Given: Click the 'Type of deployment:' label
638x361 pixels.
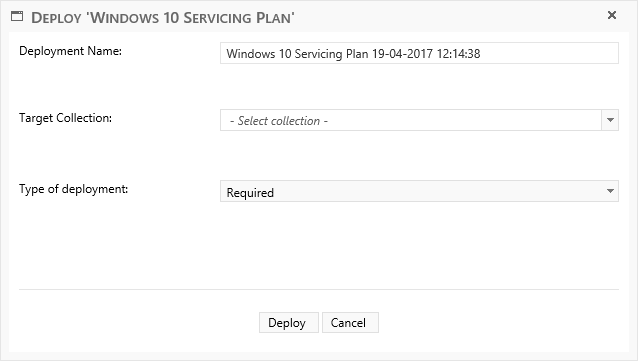Looking at the screenshot, I should click(73, 189).
